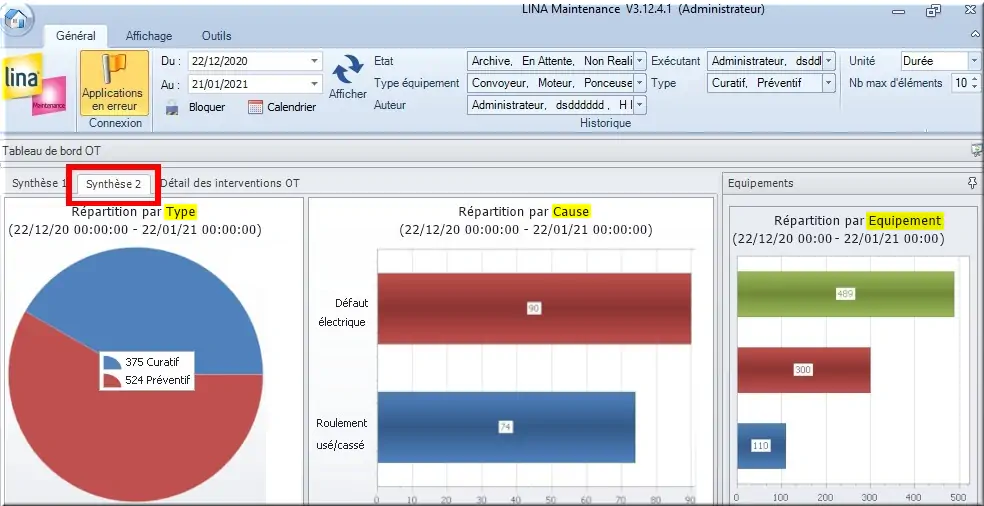Click the Répartition par Equipement chart title
The image size is (984, 506).
(x=858, y=220)
